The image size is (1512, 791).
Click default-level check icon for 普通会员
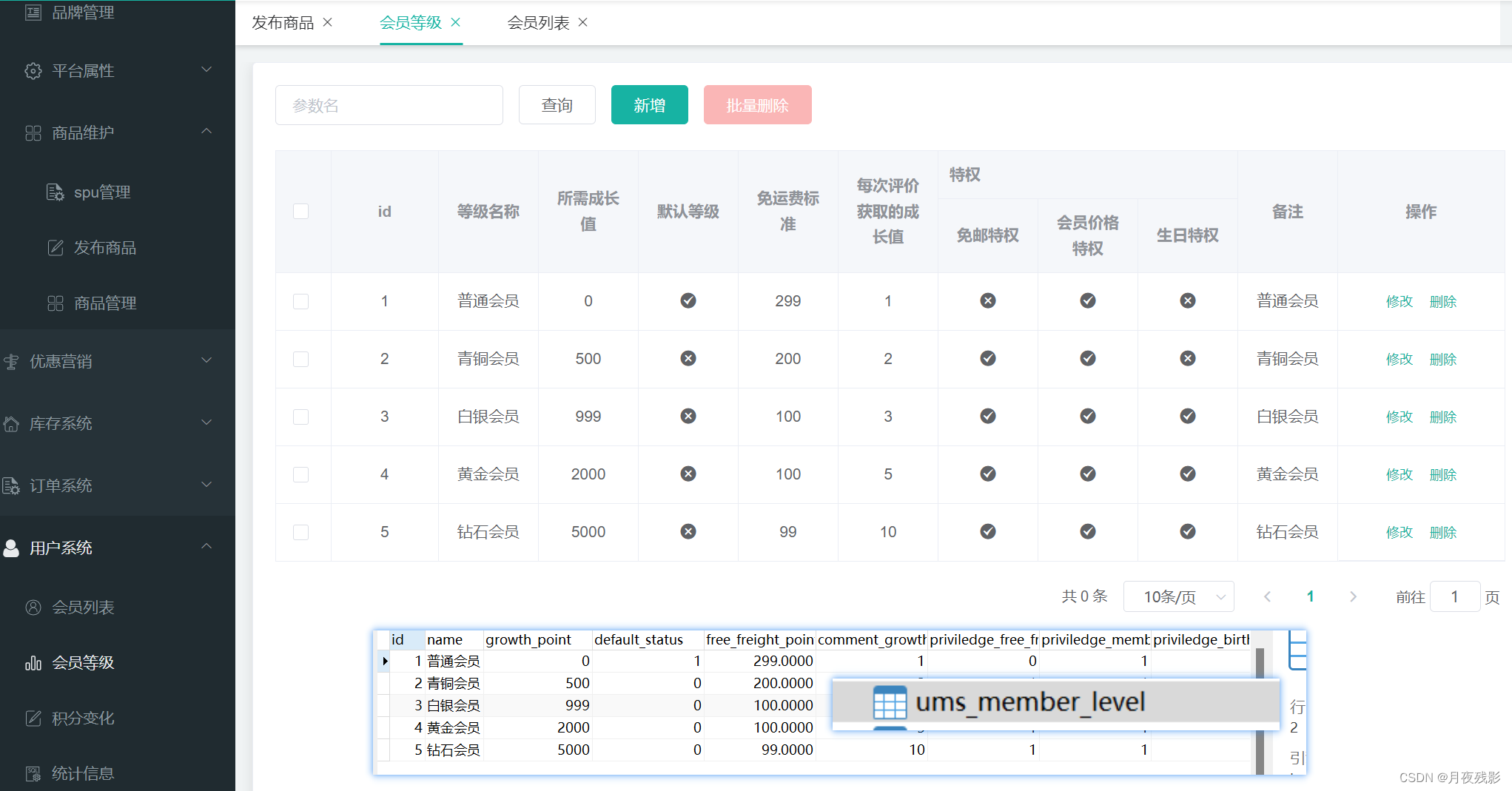point(688,300)
